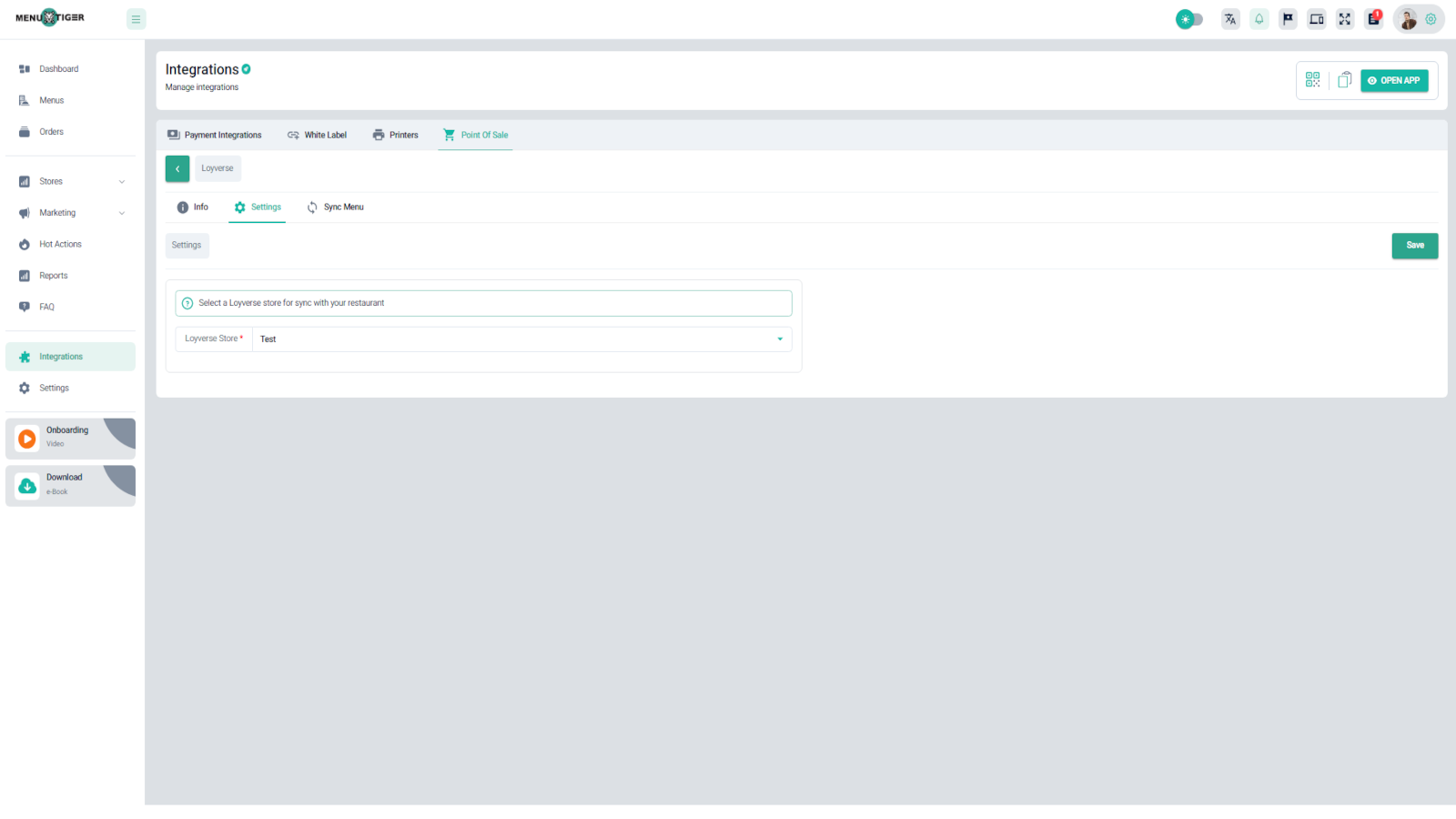The image size is (1456, 819).
Task: Enter fullscreen with the expand arrows icon
Action: click(1345, 19)
